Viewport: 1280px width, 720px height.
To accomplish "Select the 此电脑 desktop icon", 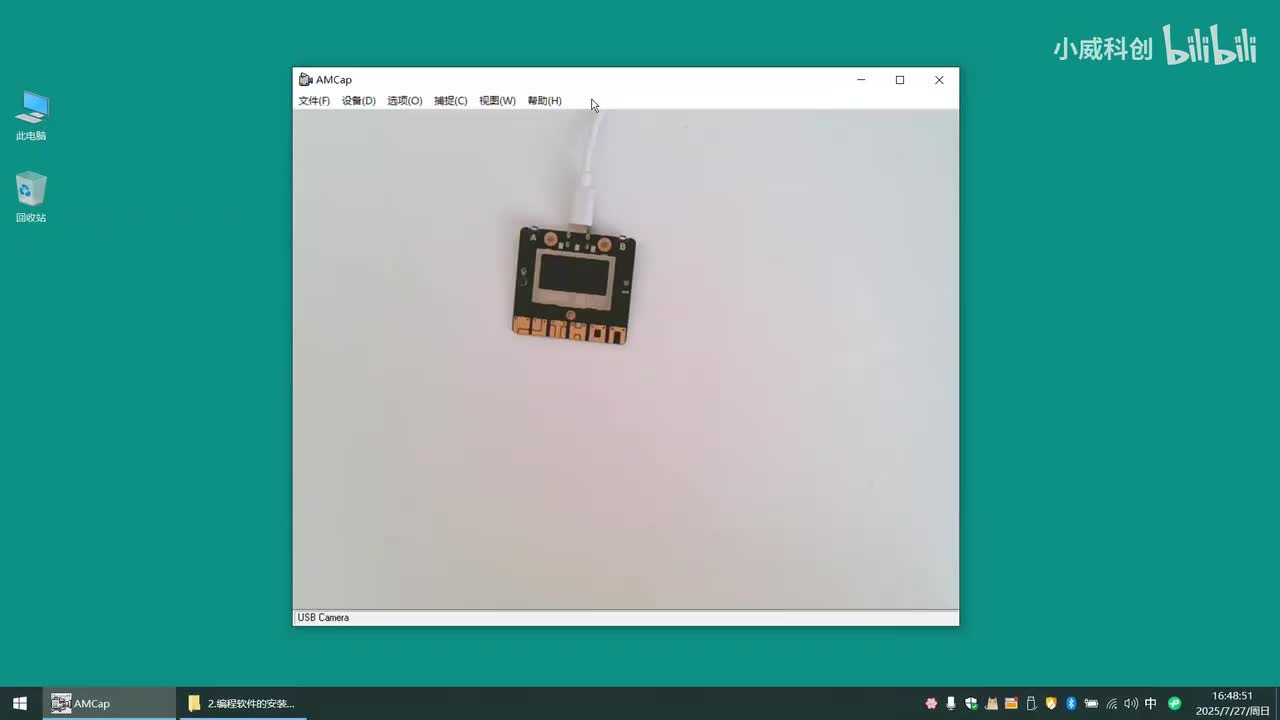I will point(31,116).
